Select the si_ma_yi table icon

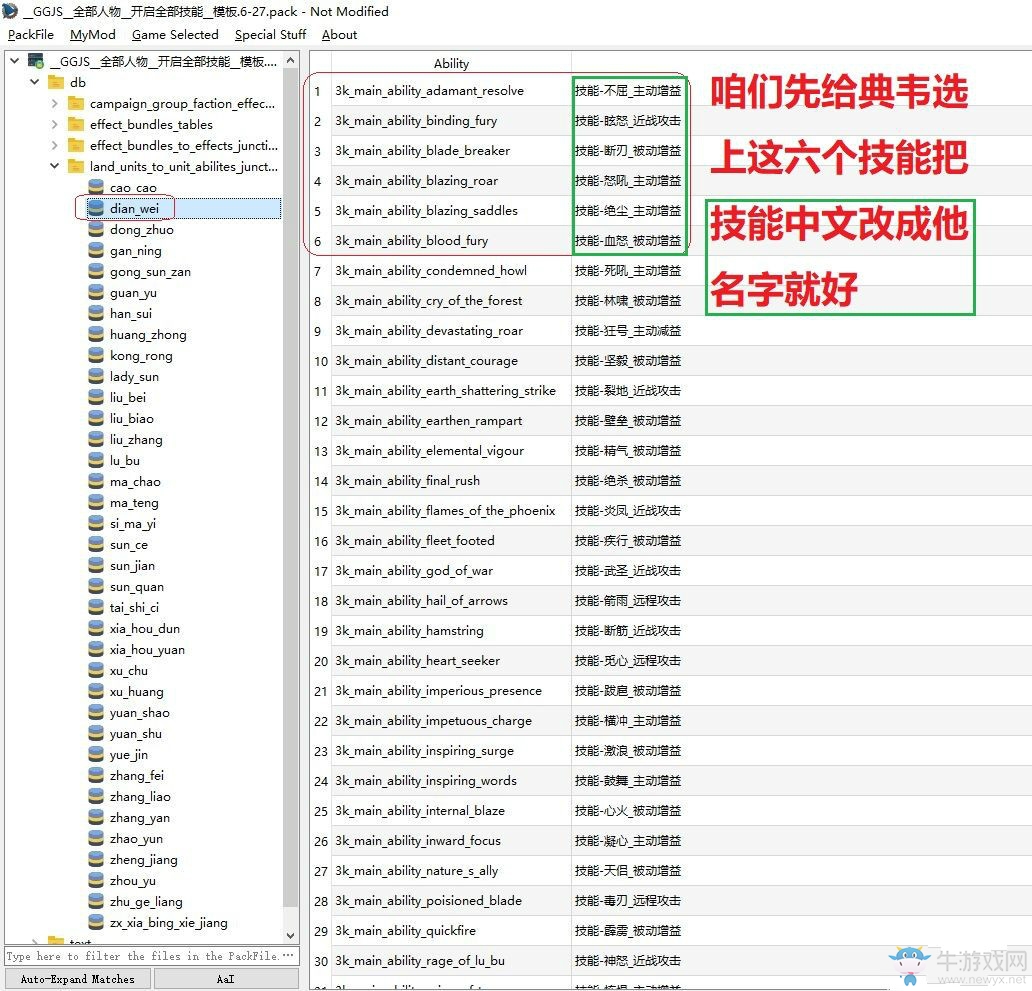coord(96,524)
